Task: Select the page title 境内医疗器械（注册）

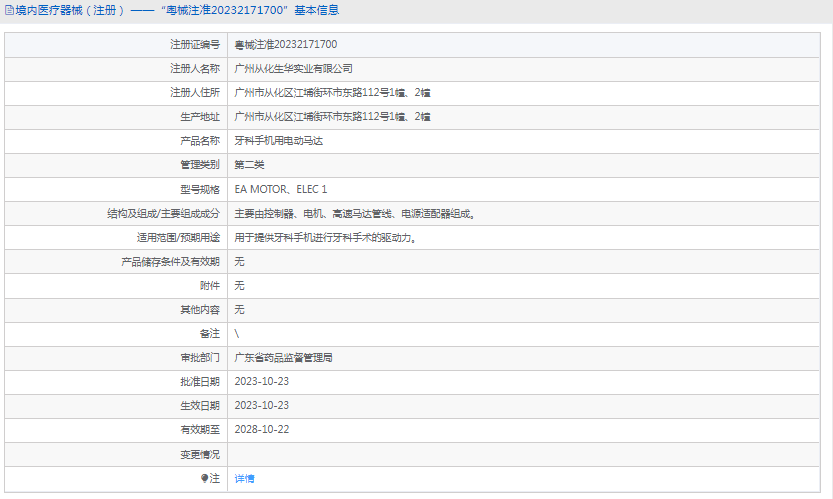Action: coord(70,10)
